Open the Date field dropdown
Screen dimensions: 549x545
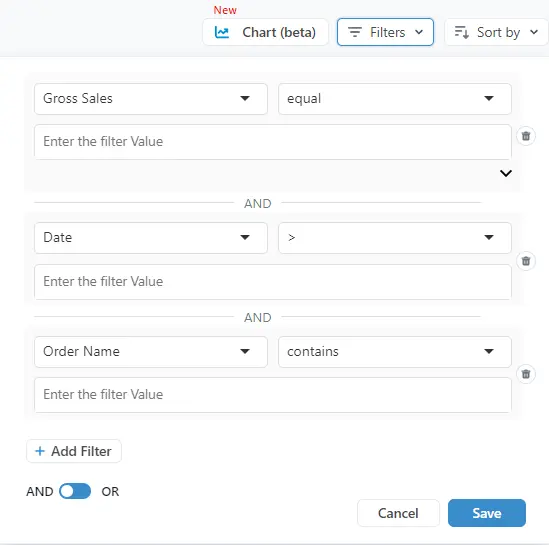pyautogui.click(x=151, y=238)
